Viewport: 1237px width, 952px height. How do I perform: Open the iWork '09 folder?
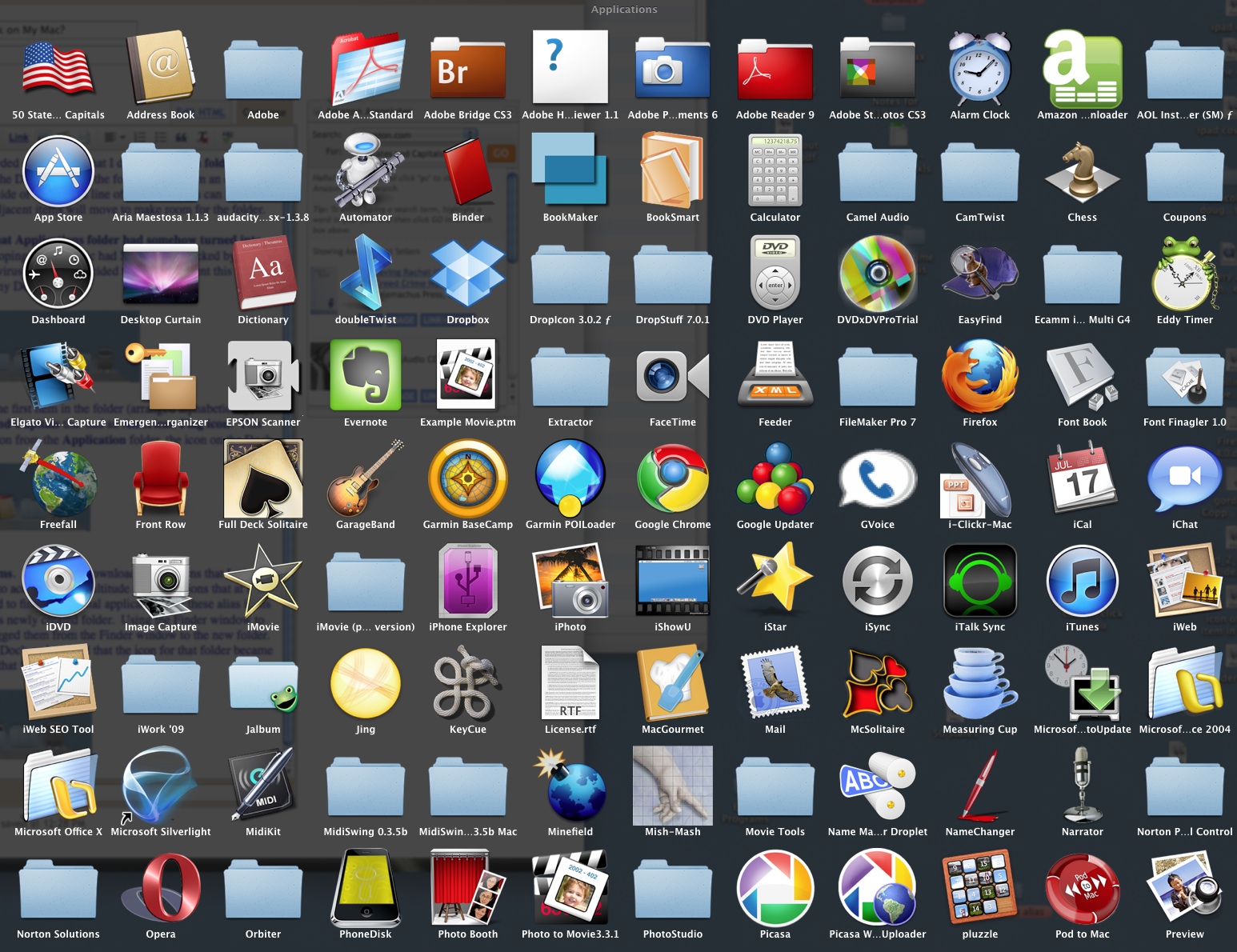tap(161, 684)
